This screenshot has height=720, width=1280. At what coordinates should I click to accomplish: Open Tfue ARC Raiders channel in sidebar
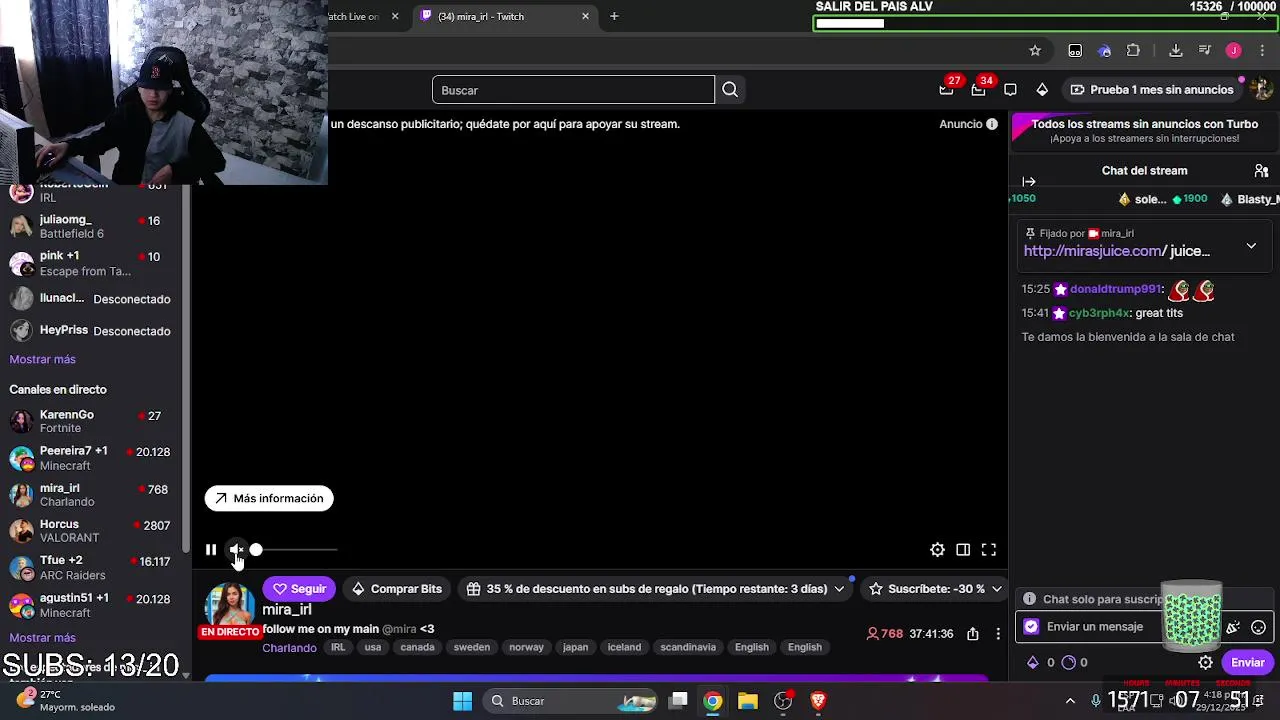tap(91, 568)
